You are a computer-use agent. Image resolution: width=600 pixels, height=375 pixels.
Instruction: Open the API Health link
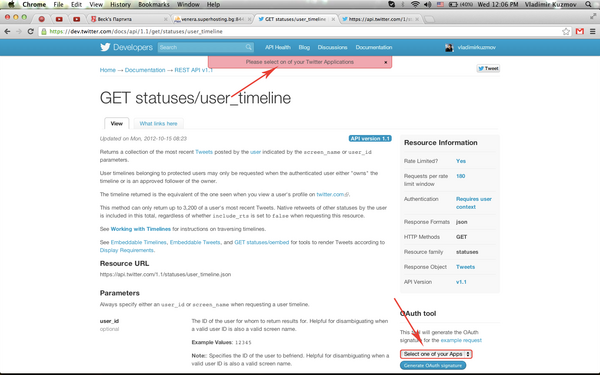(x=278, y=47)
